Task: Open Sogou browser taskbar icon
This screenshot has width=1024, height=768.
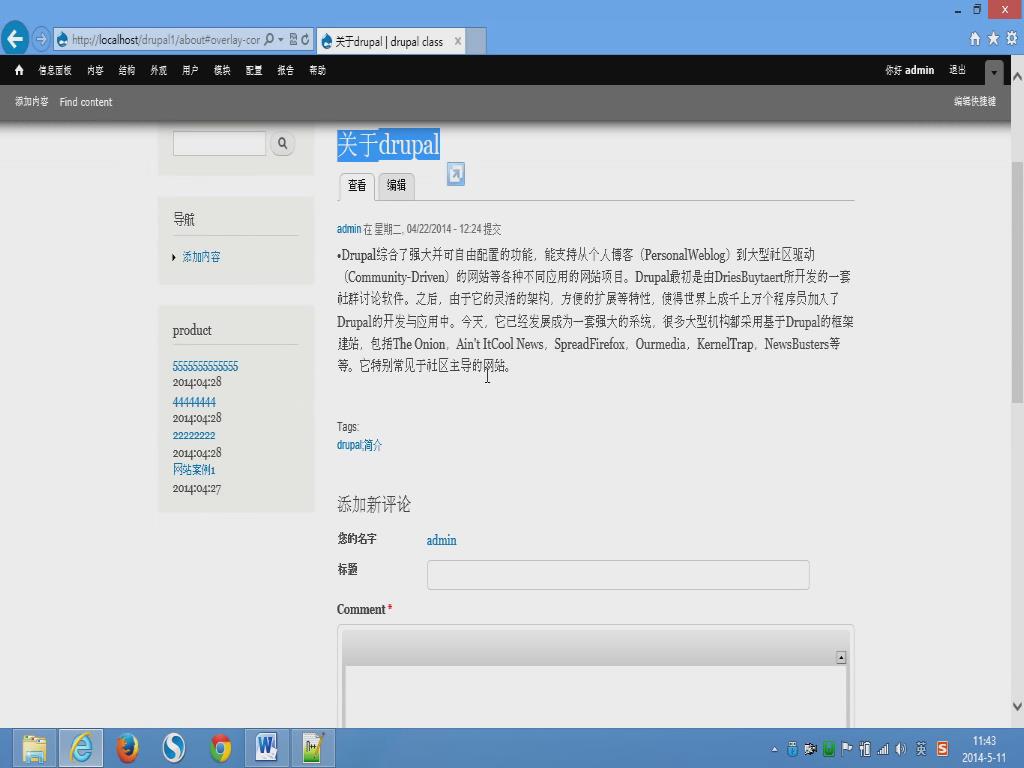Action: (x=174, y=748)
